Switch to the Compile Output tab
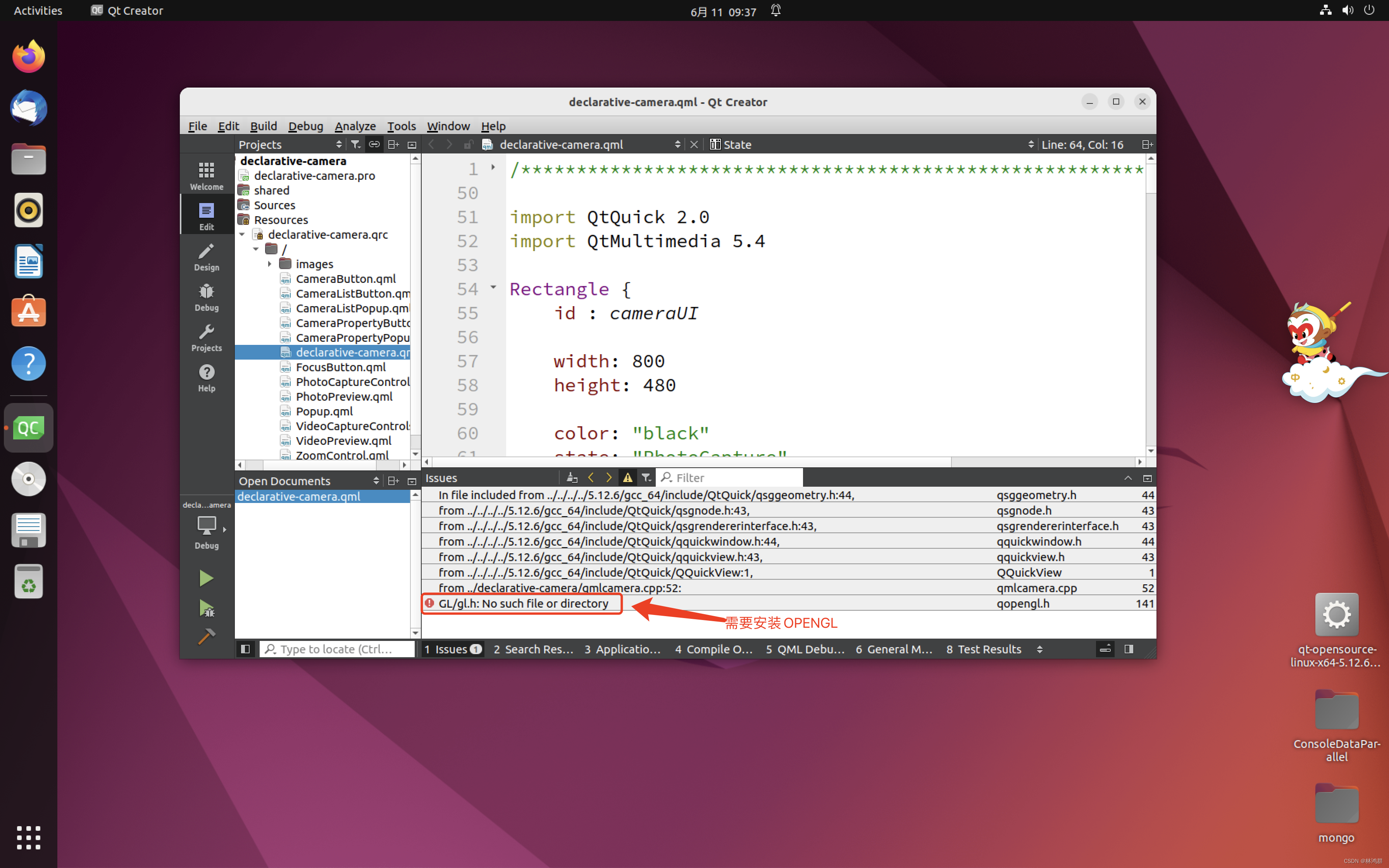 click(713, 649)
